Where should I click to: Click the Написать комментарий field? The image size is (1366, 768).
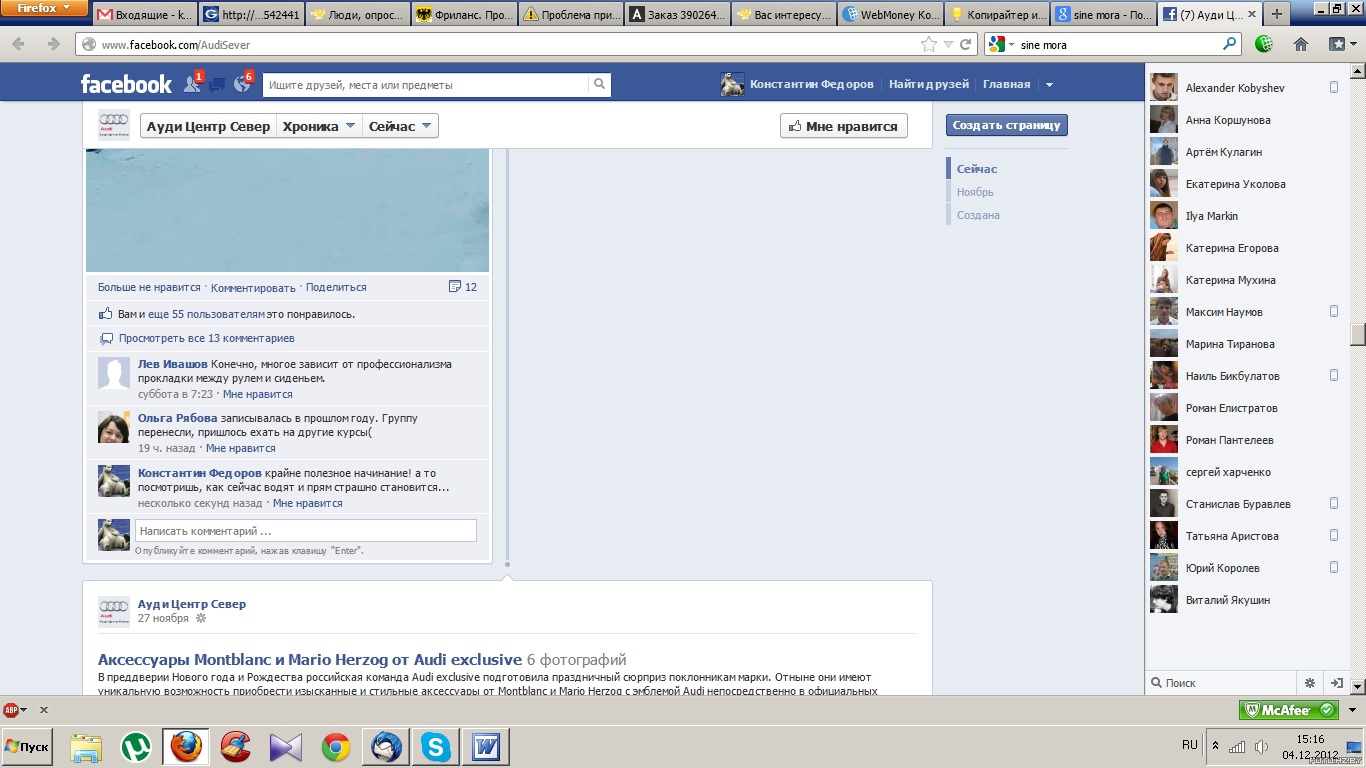coord(306,531)
